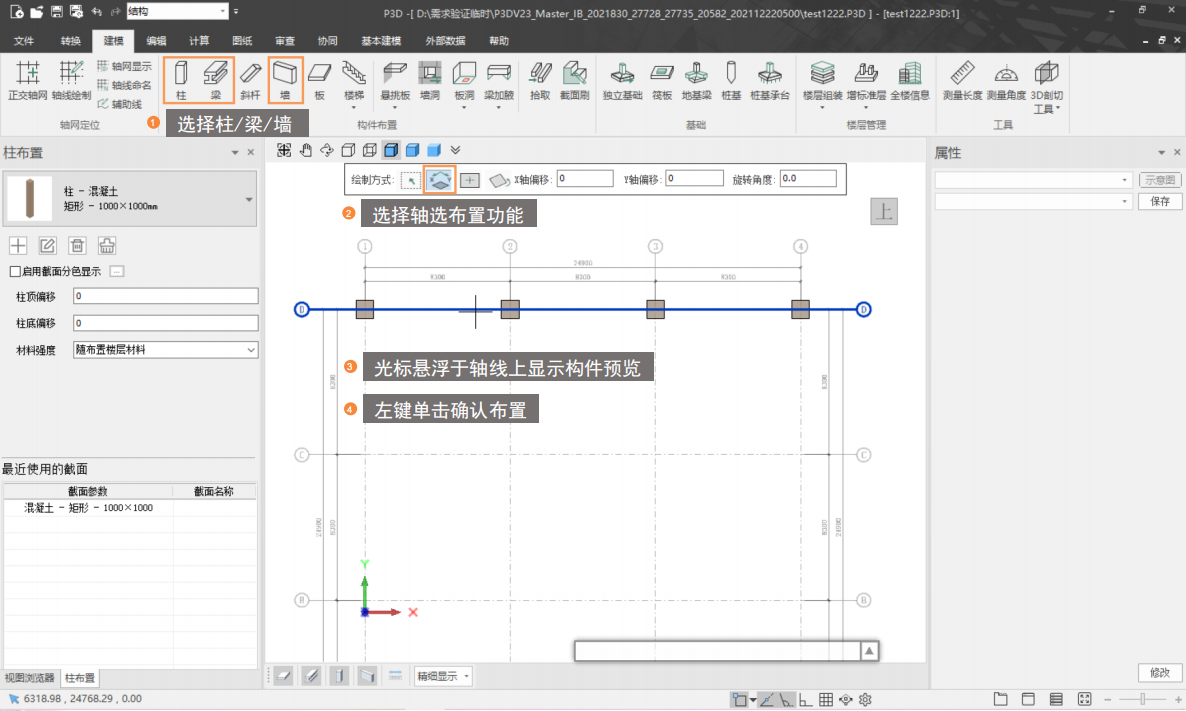
Task: Switch to the 编辑 ribbon tab
Action: click(x=156, y=41)
